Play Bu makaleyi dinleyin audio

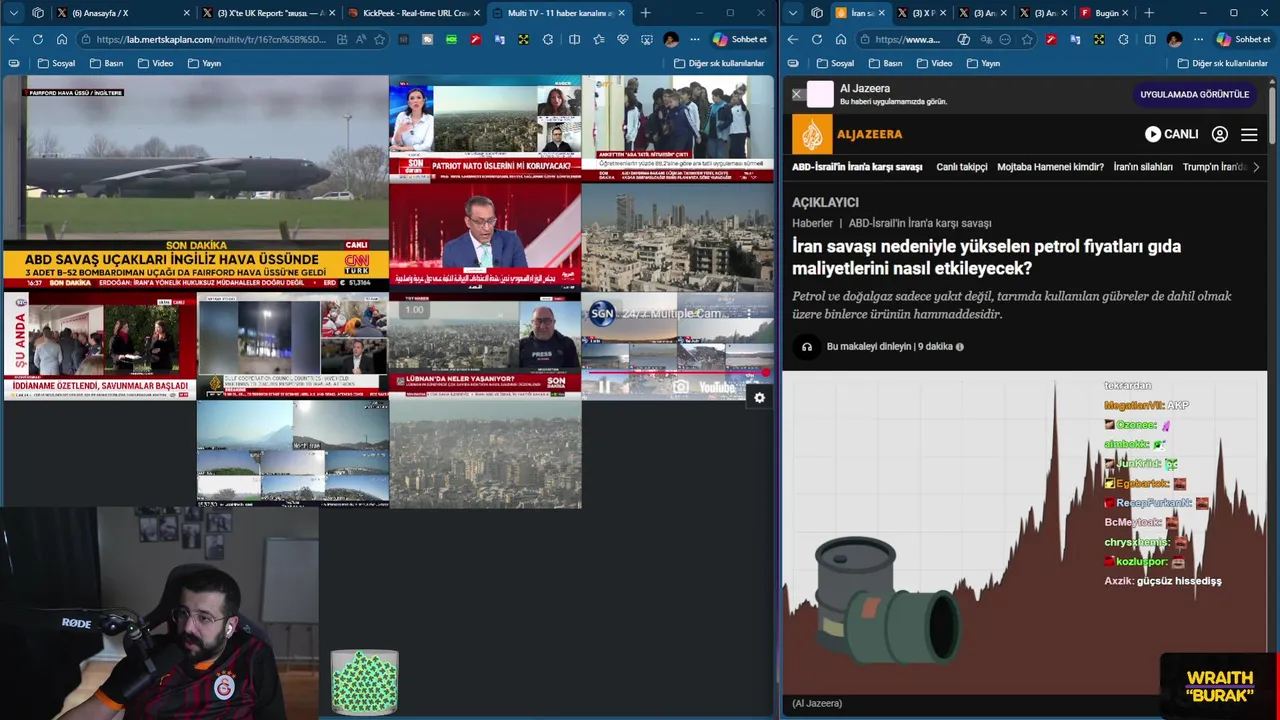(x=806, y=347)
